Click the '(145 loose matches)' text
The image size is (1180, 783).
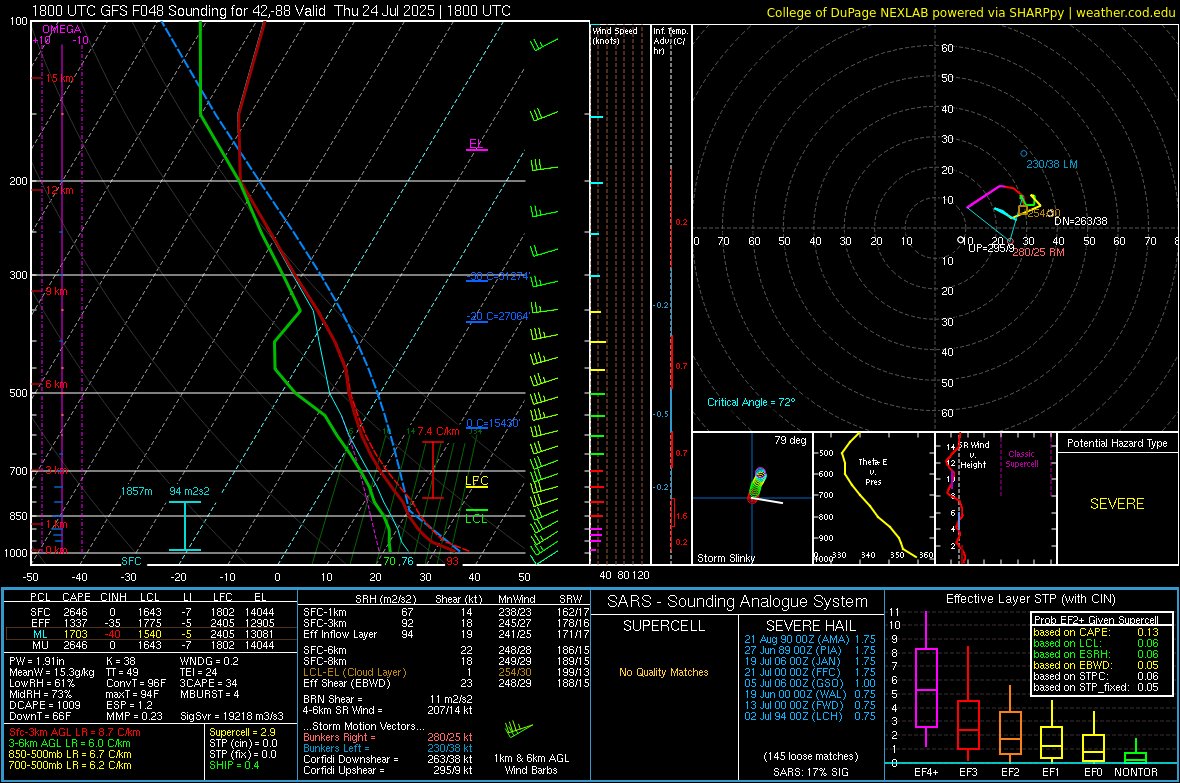[810, 756]
